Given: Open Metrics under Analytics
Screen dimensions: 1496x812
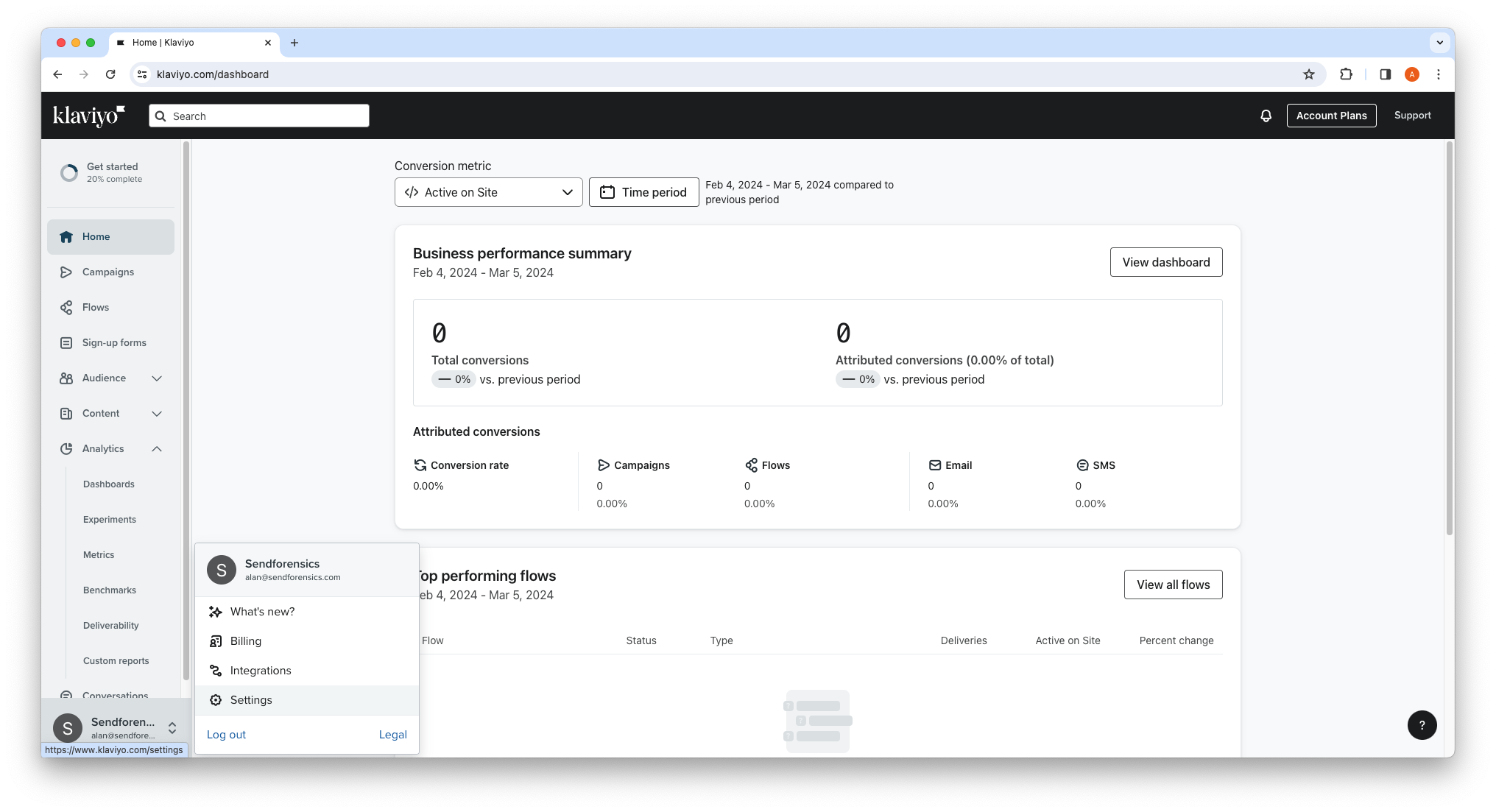Looking at the screenshot, I should [99, 555].
